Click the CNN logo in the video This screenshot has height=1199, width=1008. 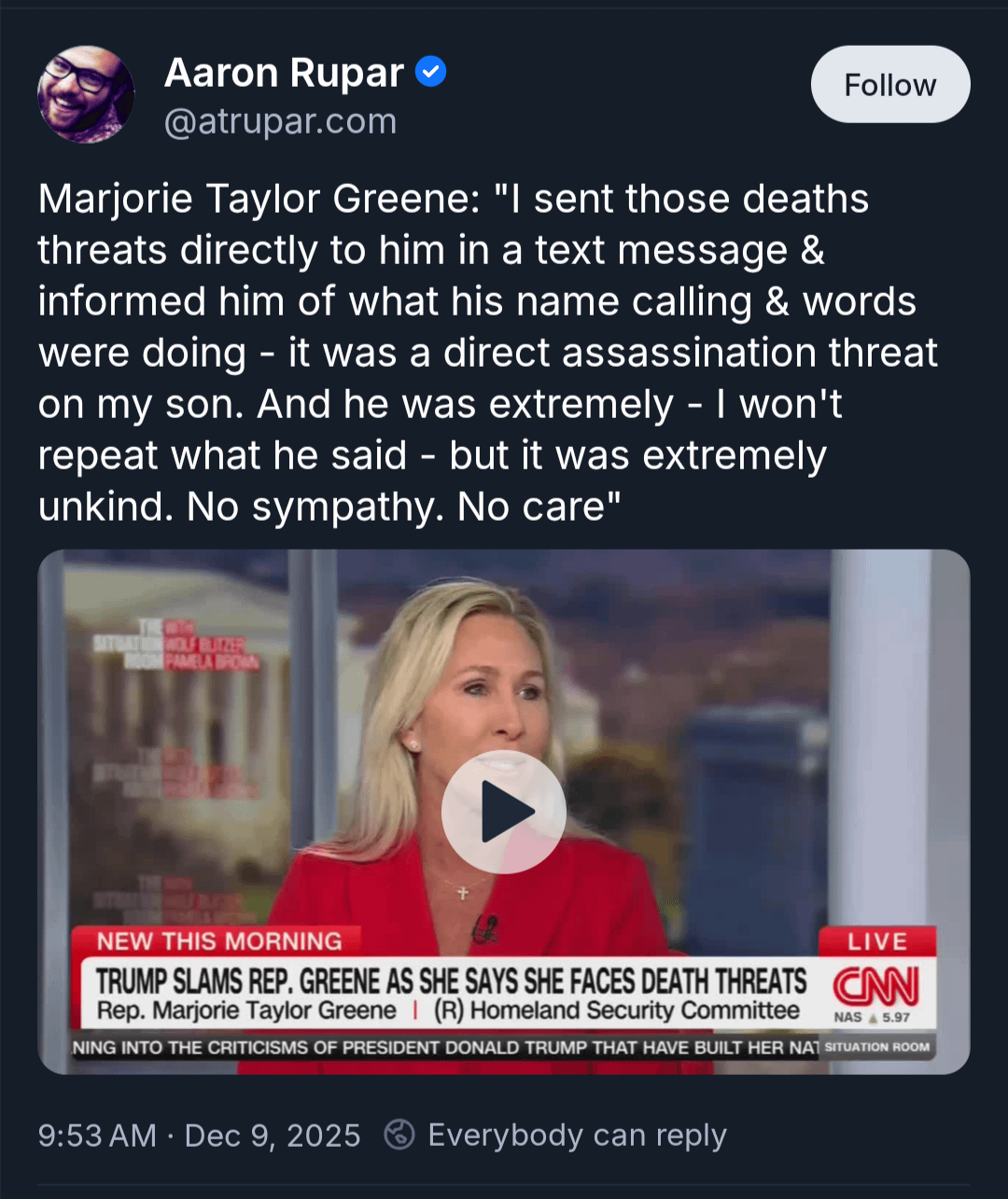(875, 984)
